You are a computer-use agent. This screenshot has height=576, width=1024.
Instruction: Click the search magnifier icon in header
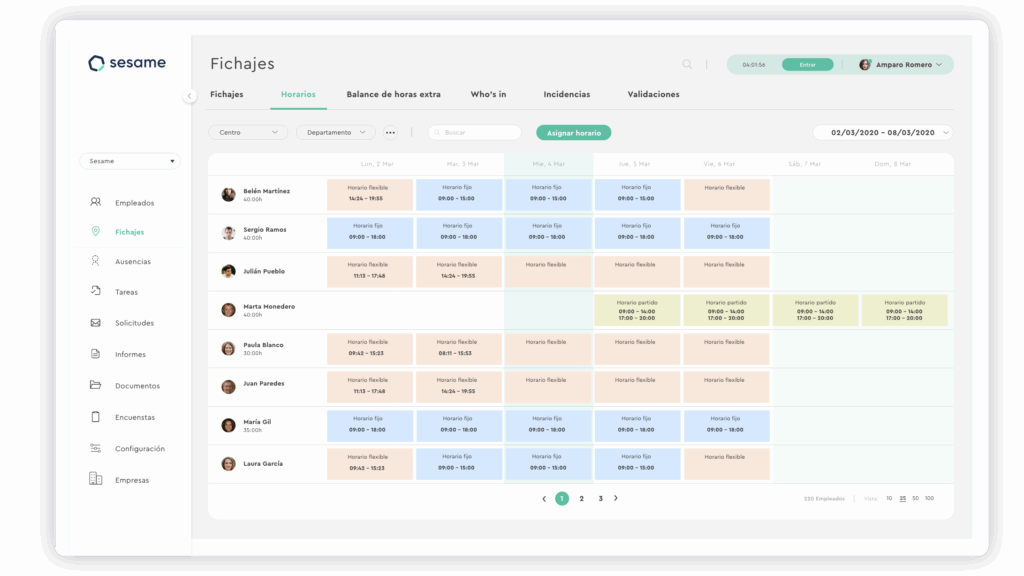(687, 64)
